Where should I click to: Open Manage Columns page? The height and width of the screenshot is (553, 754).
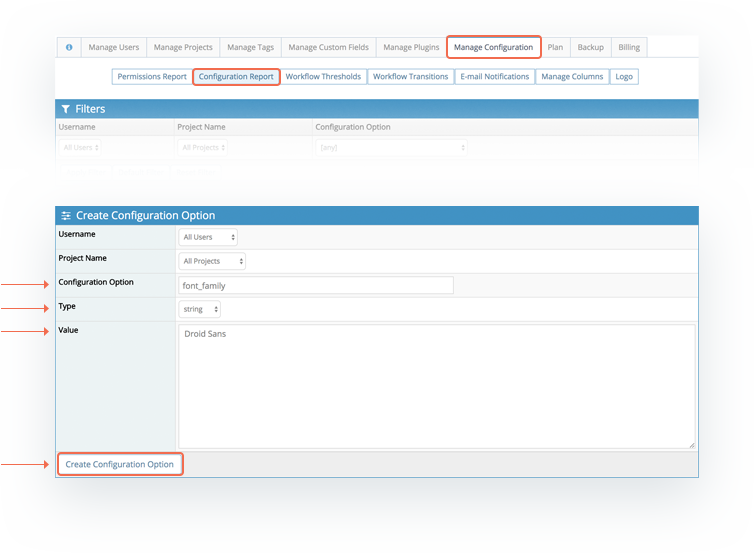tap(572, 76)
